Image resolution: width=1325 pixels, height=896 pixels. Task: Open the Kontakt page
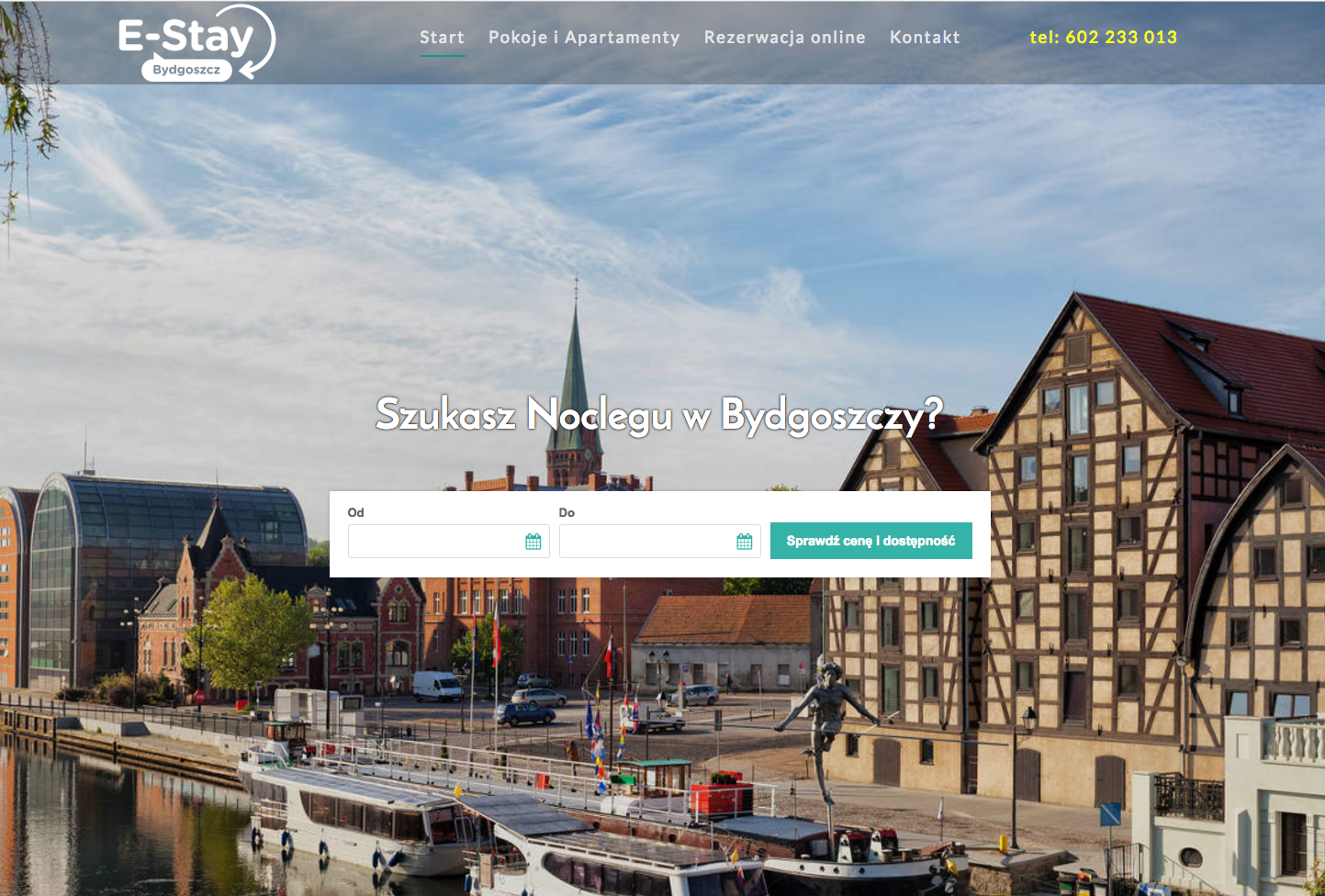coord(925,38)
